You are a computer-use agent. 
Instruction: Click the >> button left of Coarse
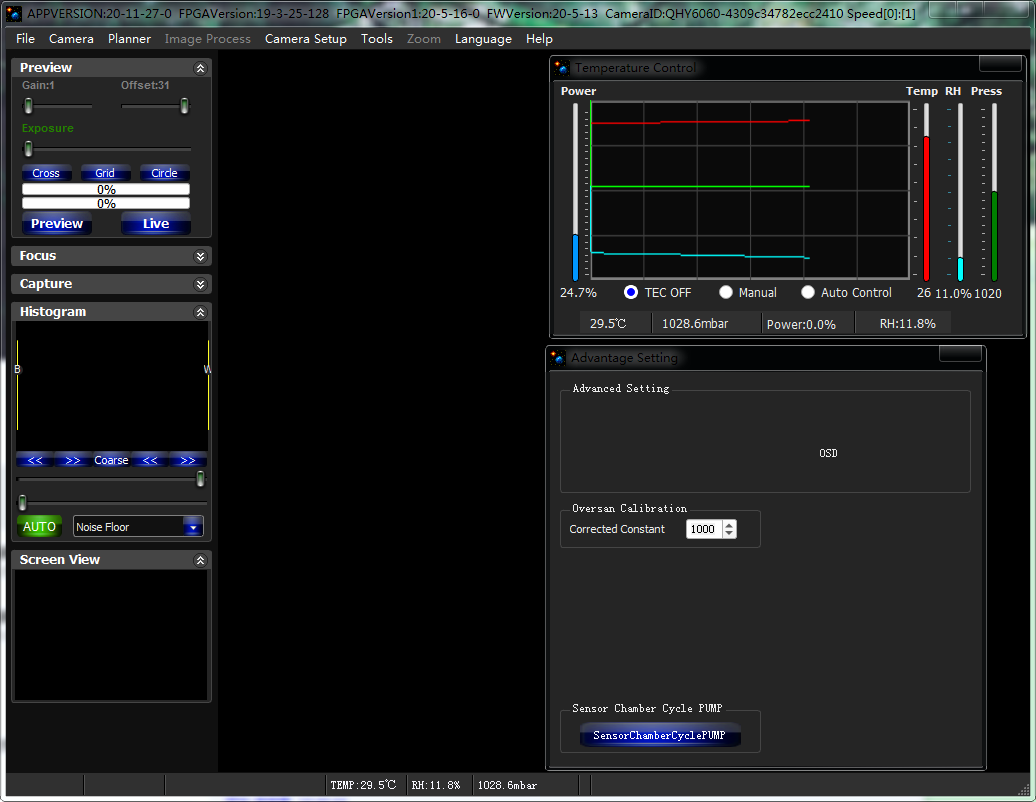click(x=73, y=460)
